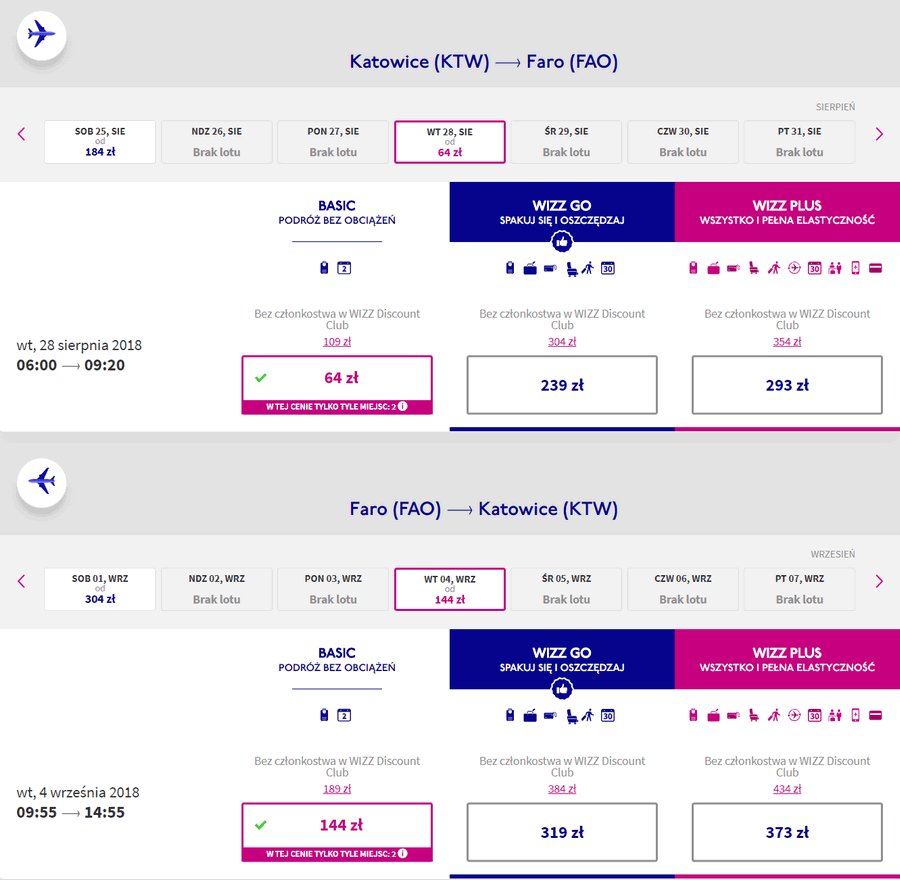Click the departing airplane icon above Katowice–Faro

tap(41, 35)
